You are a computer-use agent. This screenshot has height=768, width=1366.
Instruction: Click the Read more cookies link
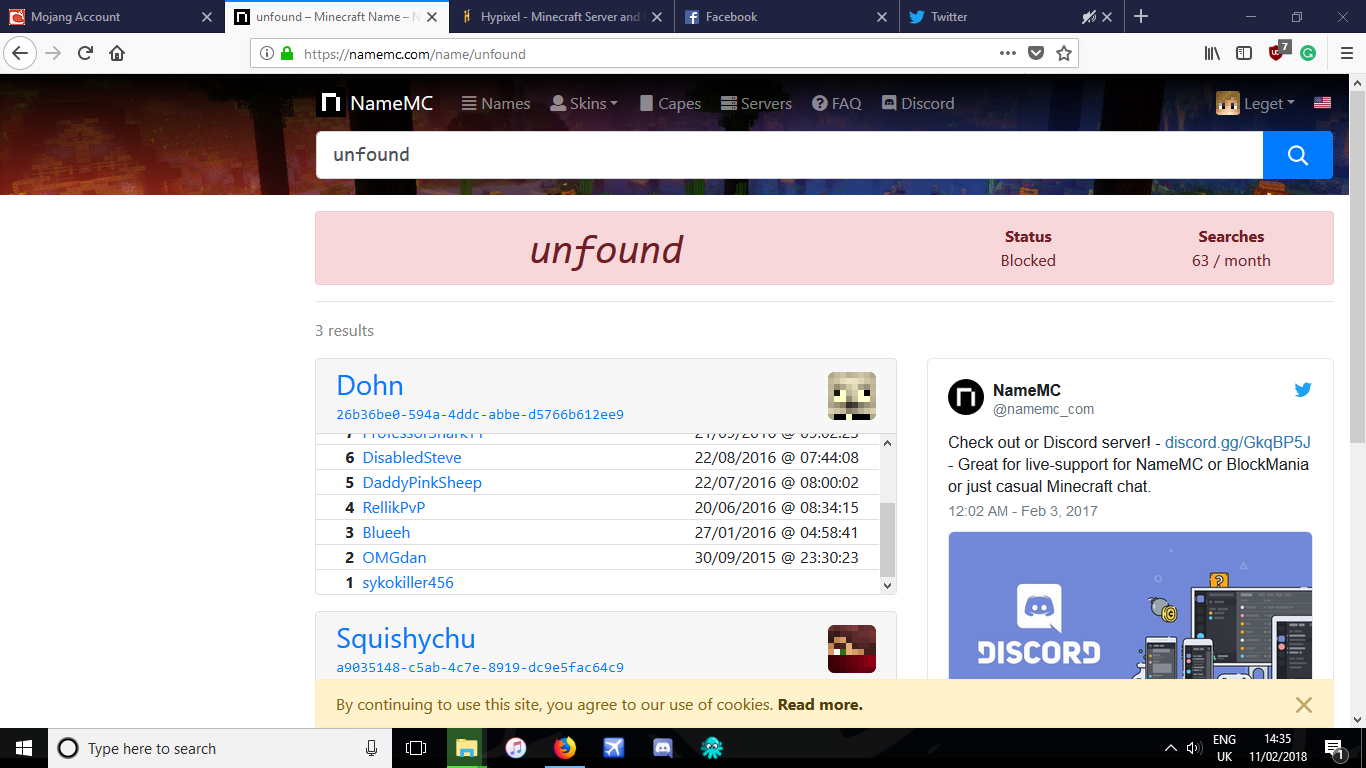point(820,704)
